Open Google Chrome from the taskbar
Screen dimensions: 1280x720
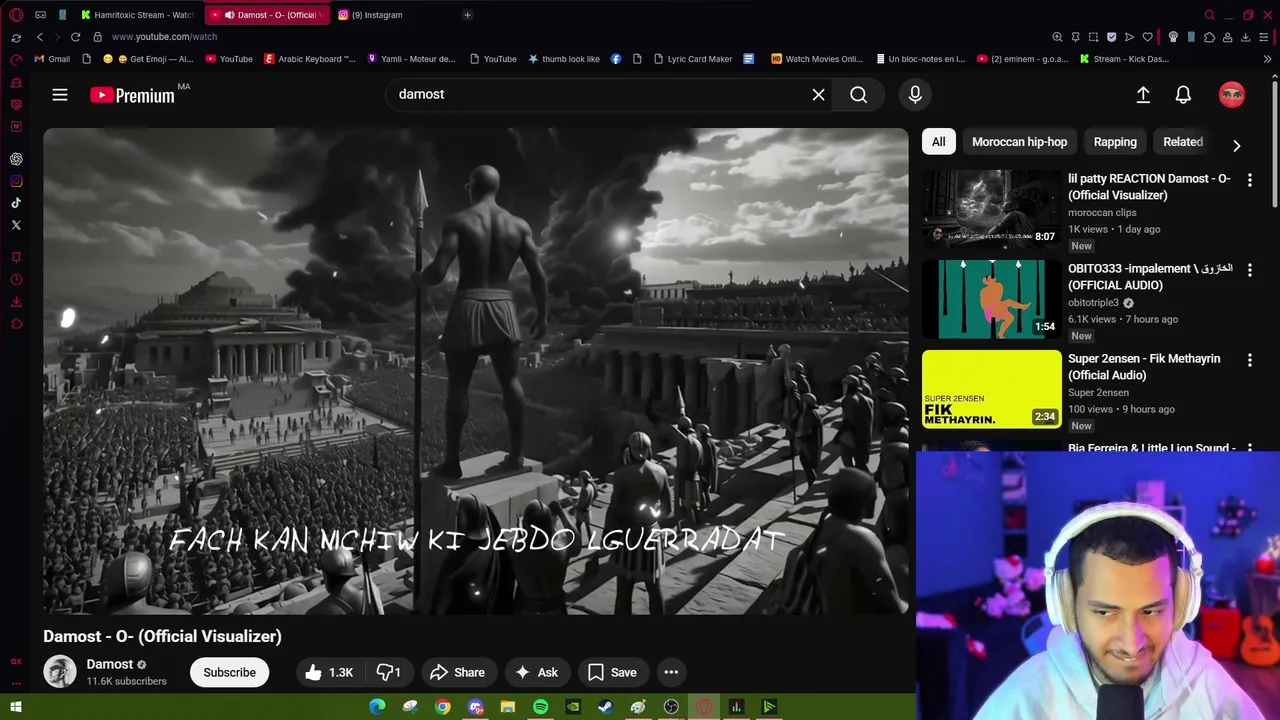pos(442,707)
